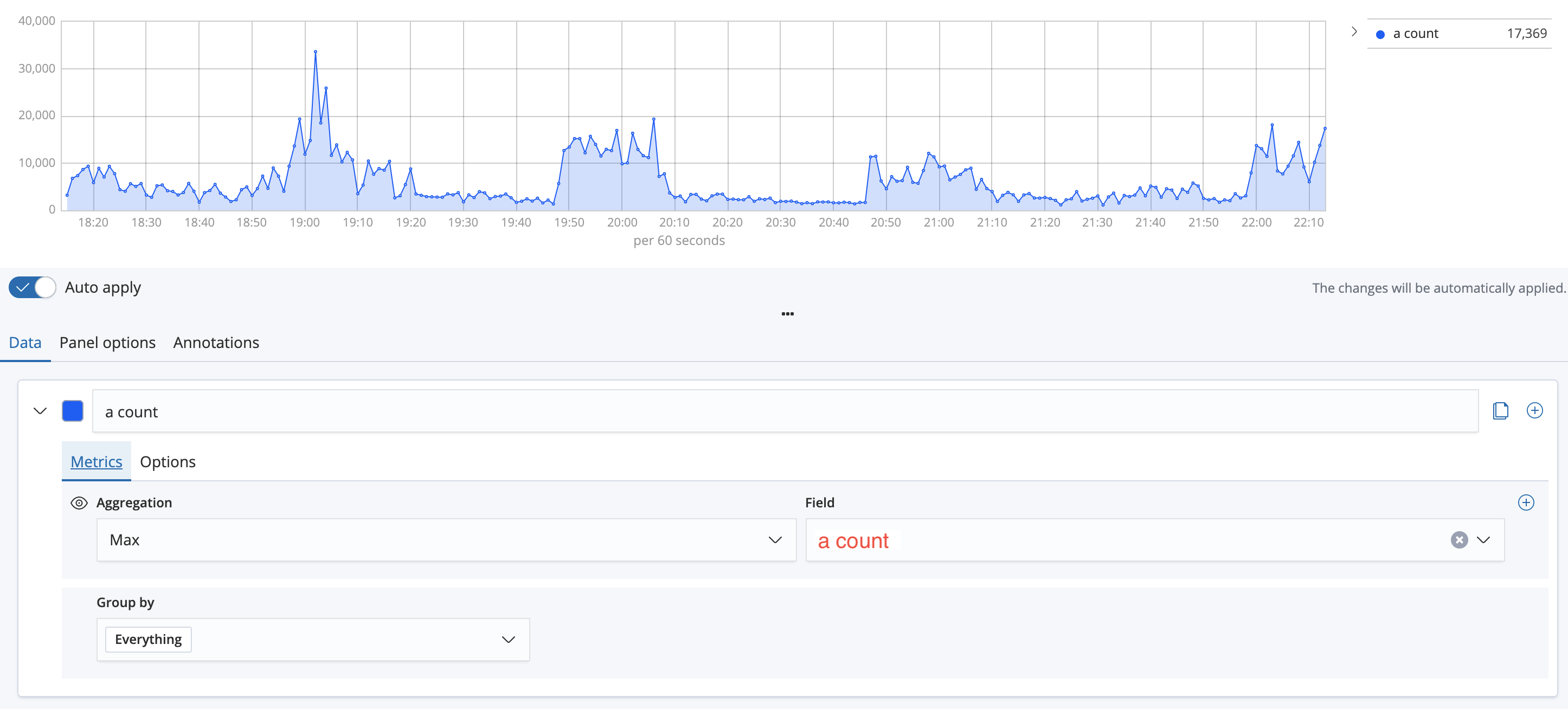Click the three-dot resize handle
Image resolution: width=1568 pixels, height=709 pixels.
[x=787, y=314]
